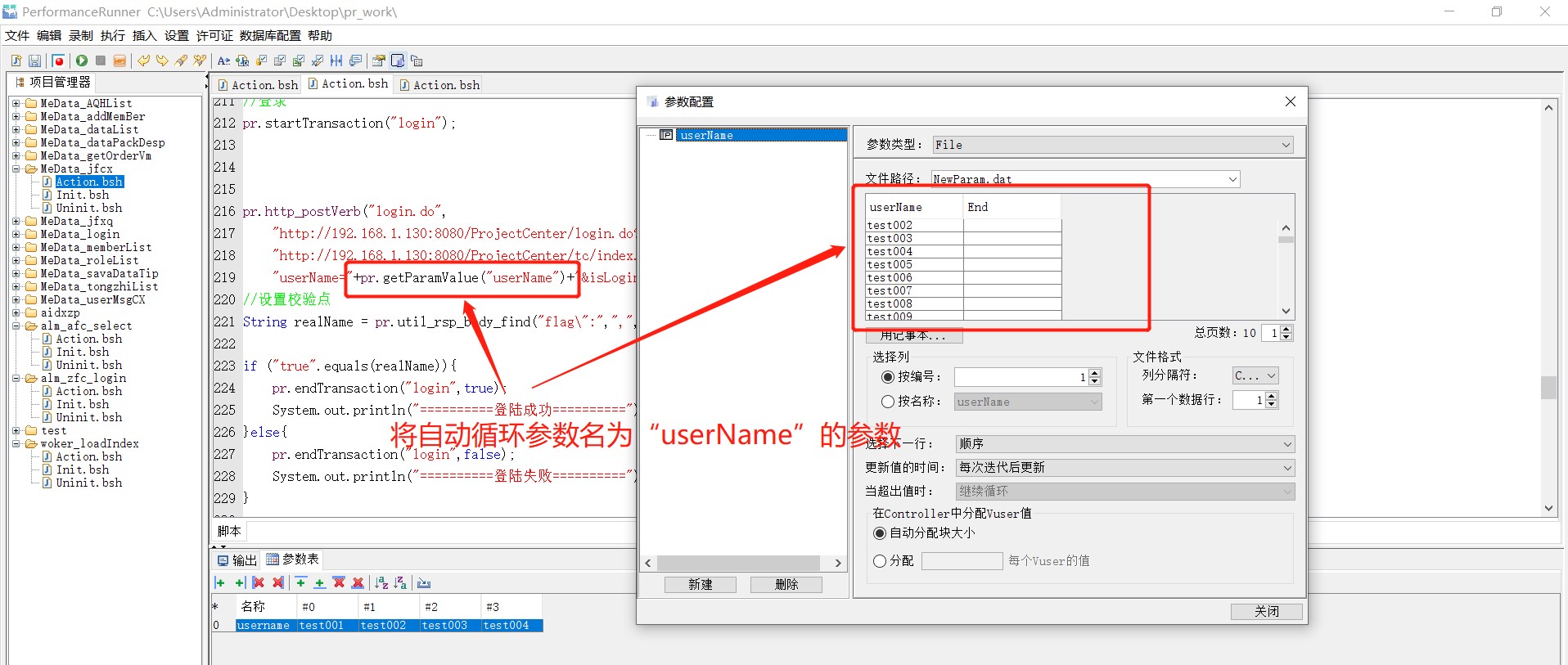Image resolution: width=1568 pixels, height=665 pixels.
Task: Choose the 分配 radio option
Action: tap(880, 561)
